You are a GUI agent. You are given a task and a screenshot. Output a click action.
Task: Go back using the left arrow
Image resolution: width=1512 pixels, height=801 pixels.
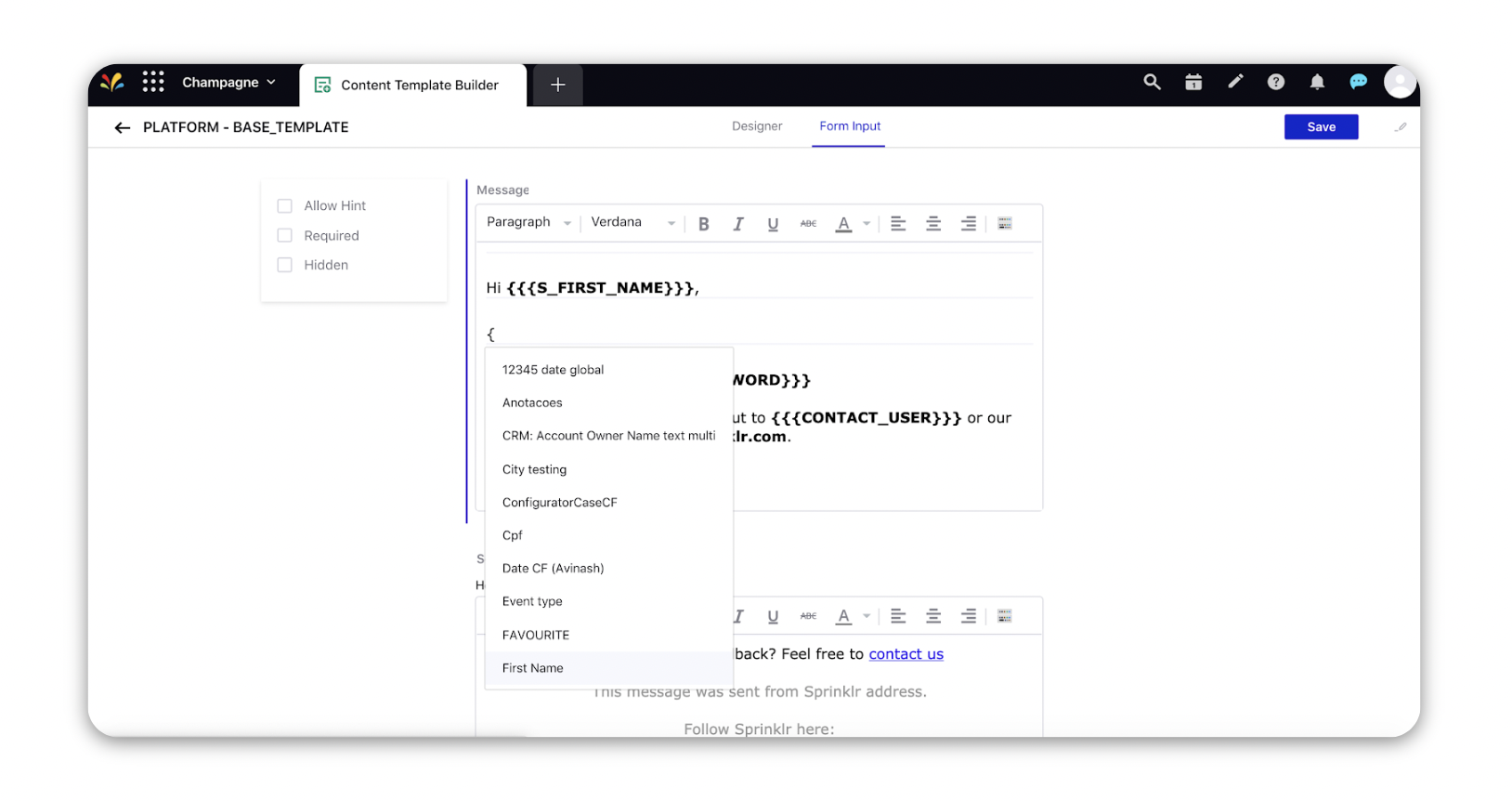tap(123, 128)
